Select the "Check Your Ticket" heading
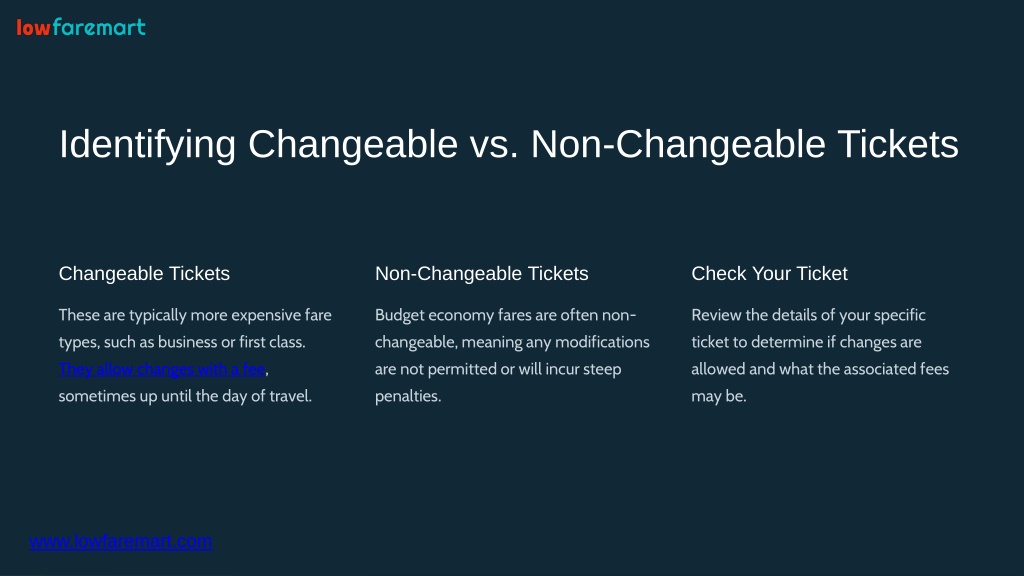1024x576 pixels. pos(769,274)
